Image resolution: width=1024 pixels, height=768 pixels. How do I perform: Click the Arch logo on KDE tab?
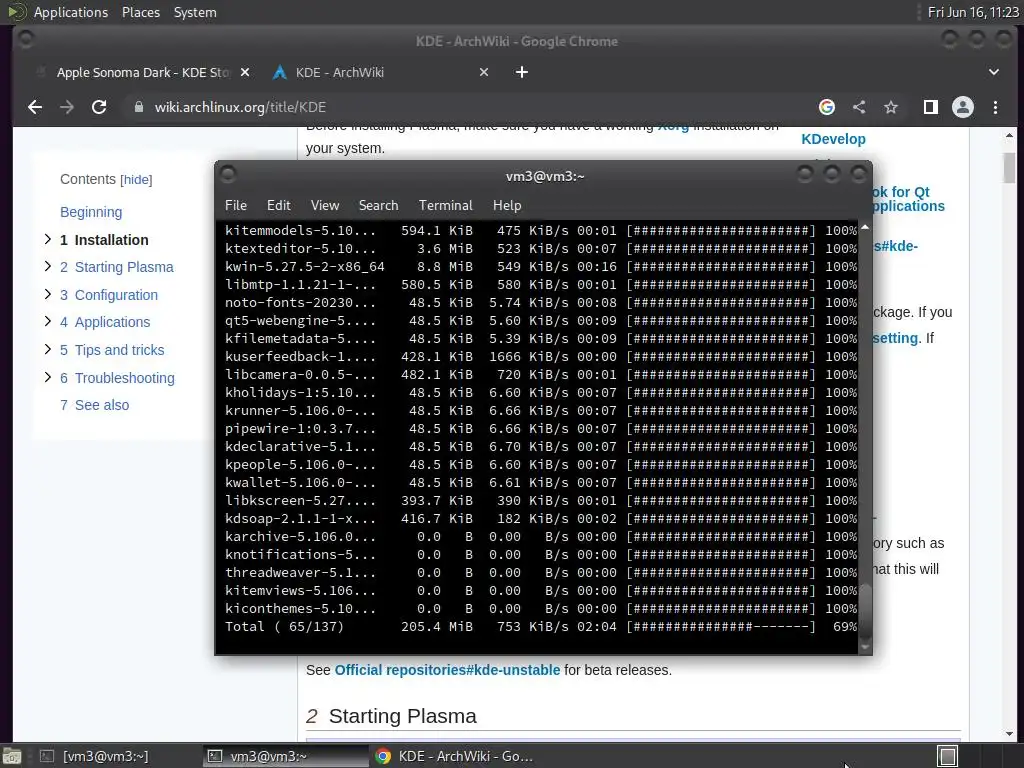(280, 72)
